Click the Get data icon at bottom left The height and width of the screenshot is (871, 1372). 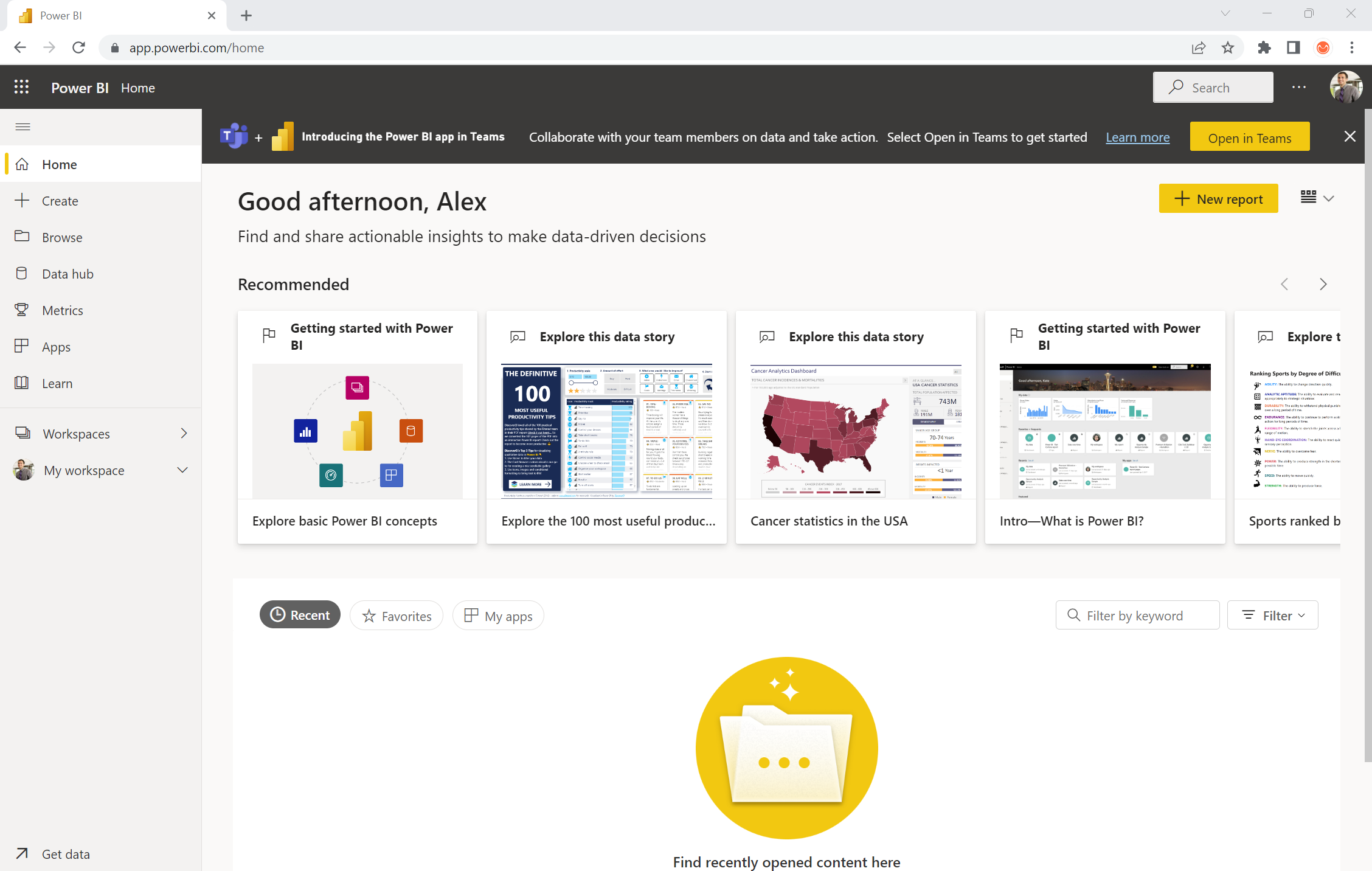click(x=22, y=854)
